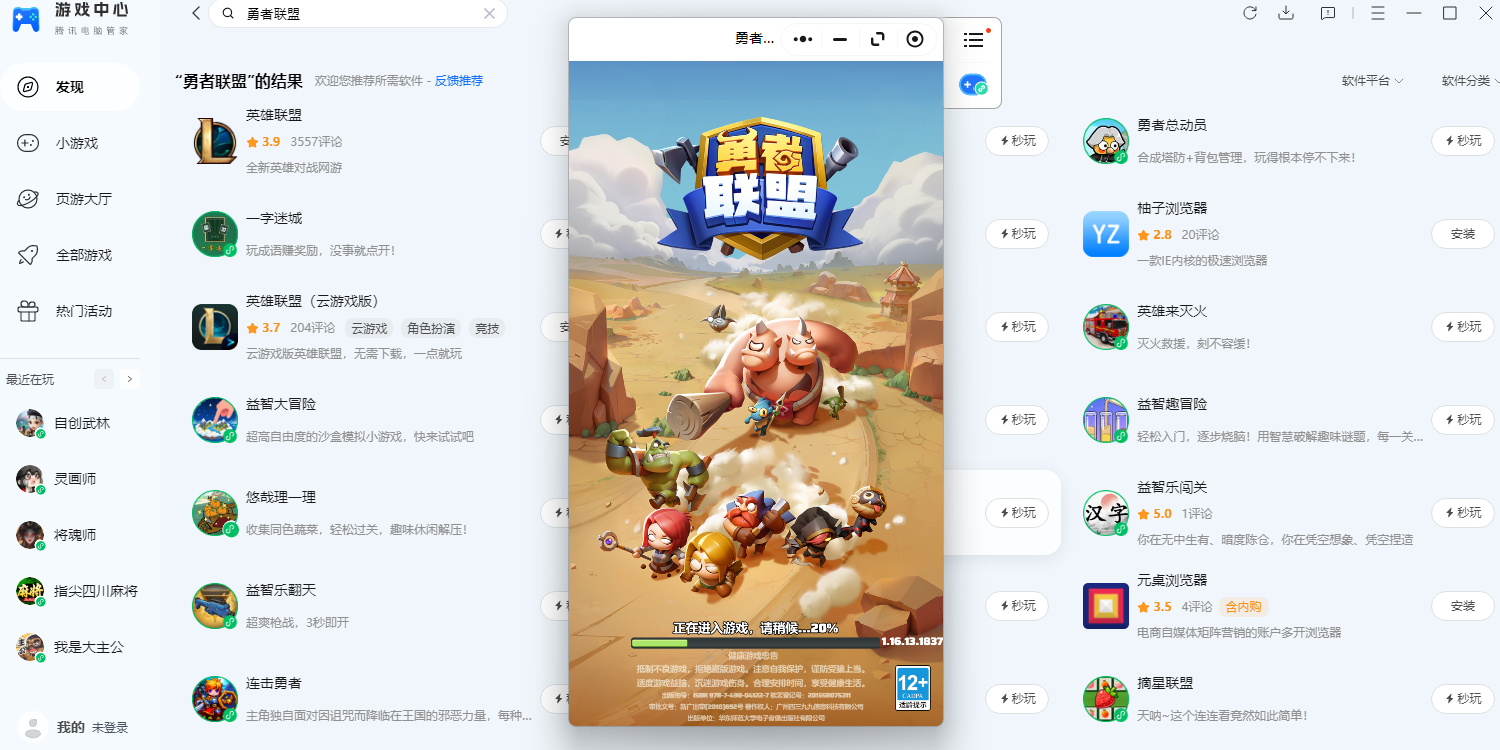
Task: Minimize the 勇者联盟 mini-game window
Action: point(840,39)
